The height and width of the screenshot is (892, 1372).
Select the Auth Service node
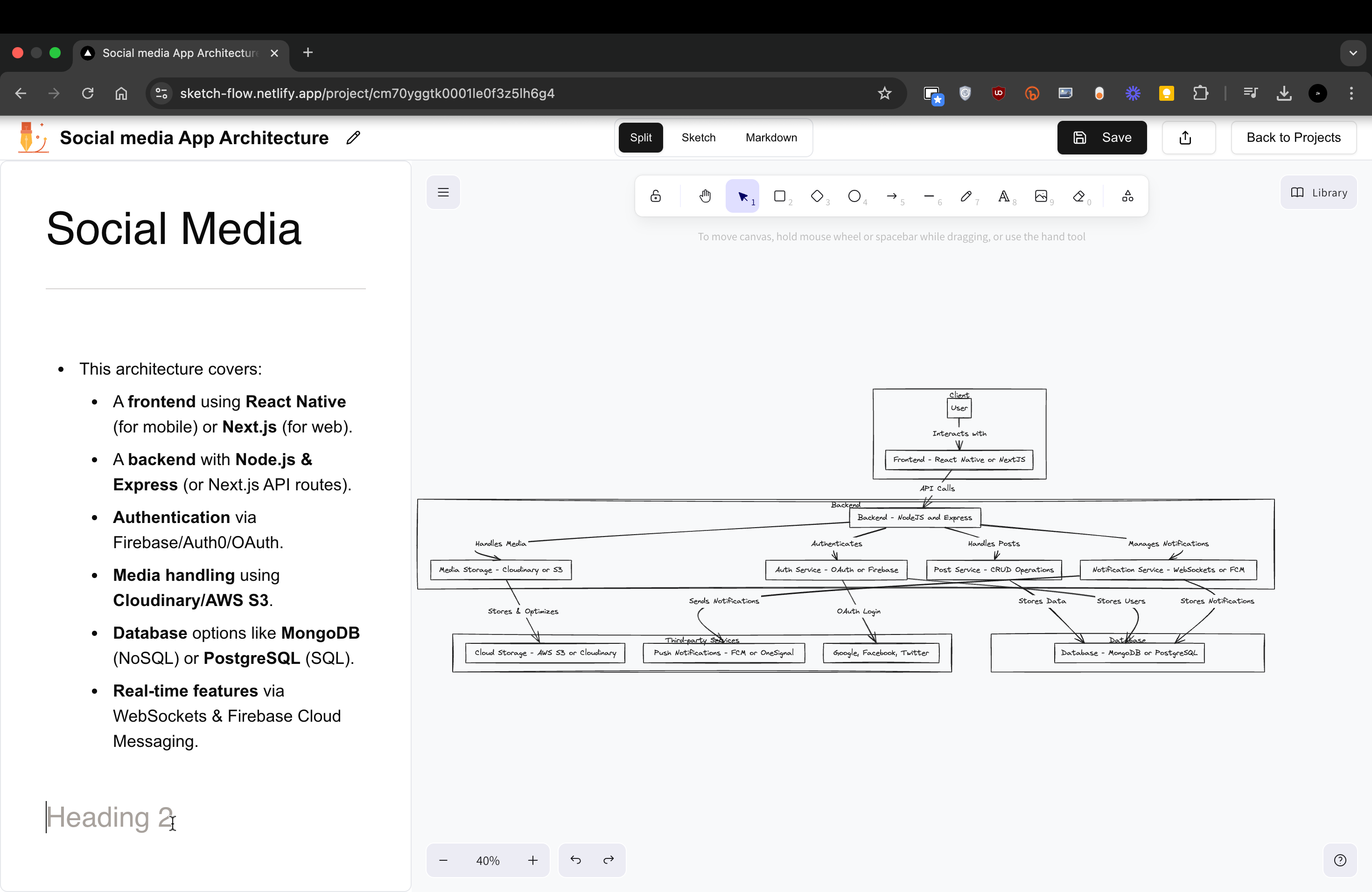pyautogui.click(x=836, y=570)
